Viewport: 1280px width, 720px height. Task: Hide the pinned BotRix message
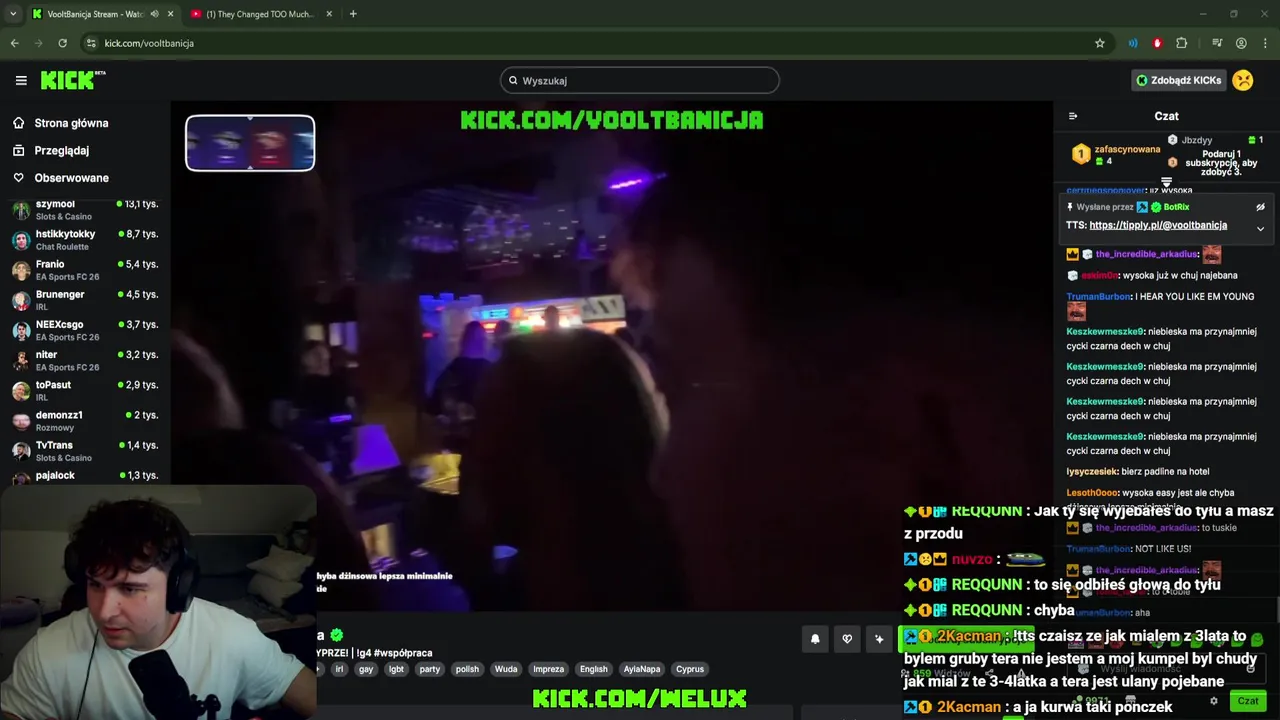[x=1260, y=207]
